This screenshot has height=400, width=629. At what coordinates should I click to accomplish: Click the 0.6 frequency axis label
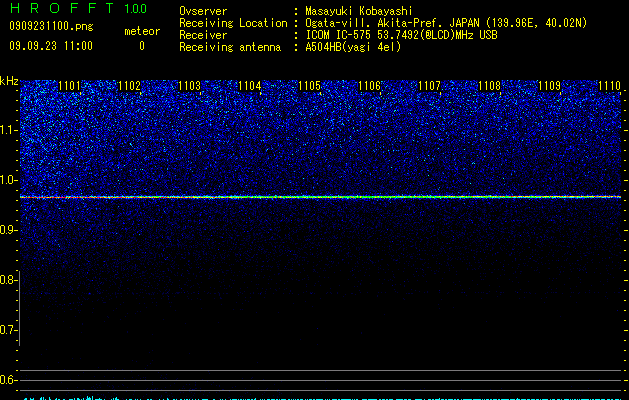tap(9, 380)
